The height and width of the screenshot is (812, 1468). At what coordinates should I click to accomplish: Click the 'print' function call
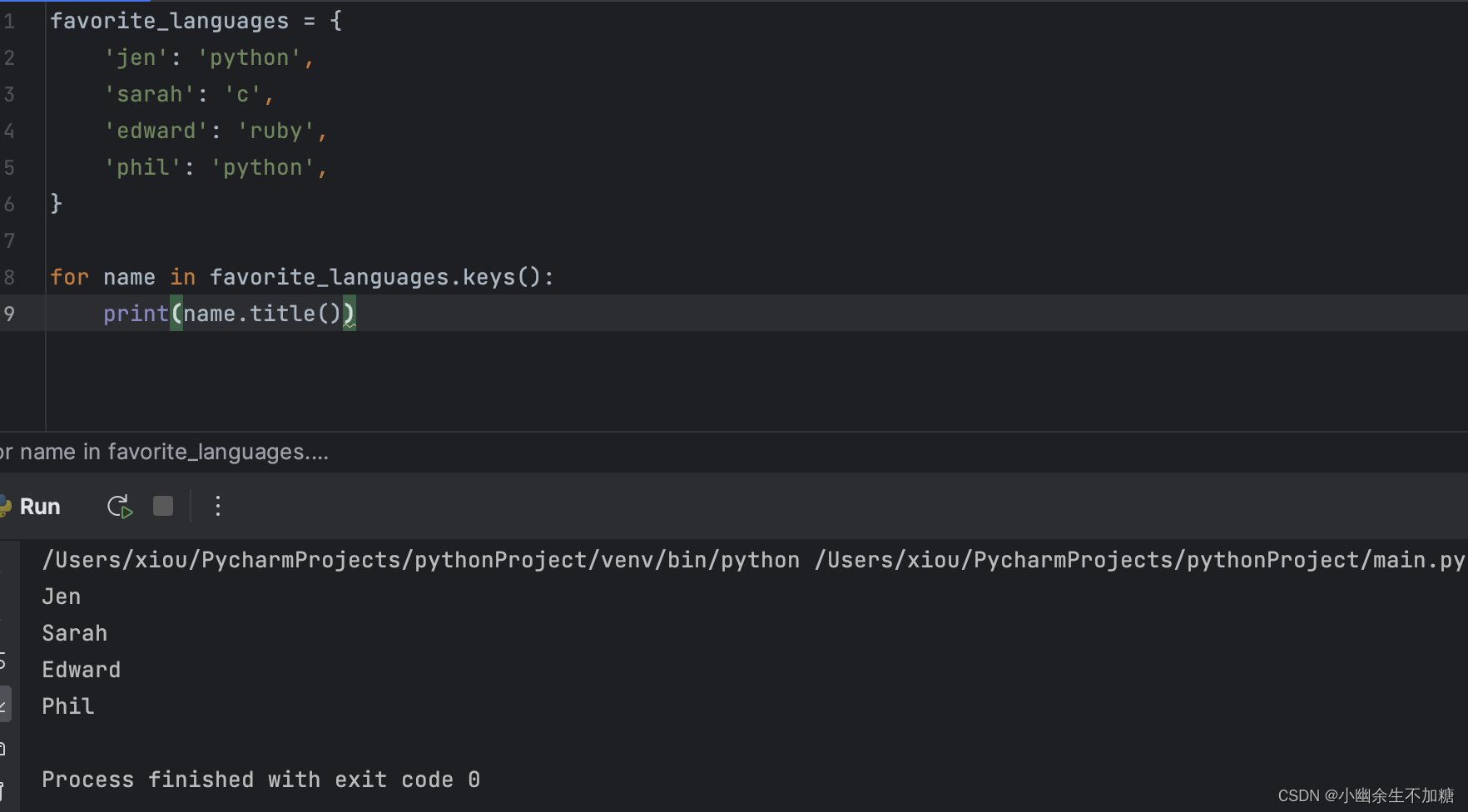pos(136,314)
